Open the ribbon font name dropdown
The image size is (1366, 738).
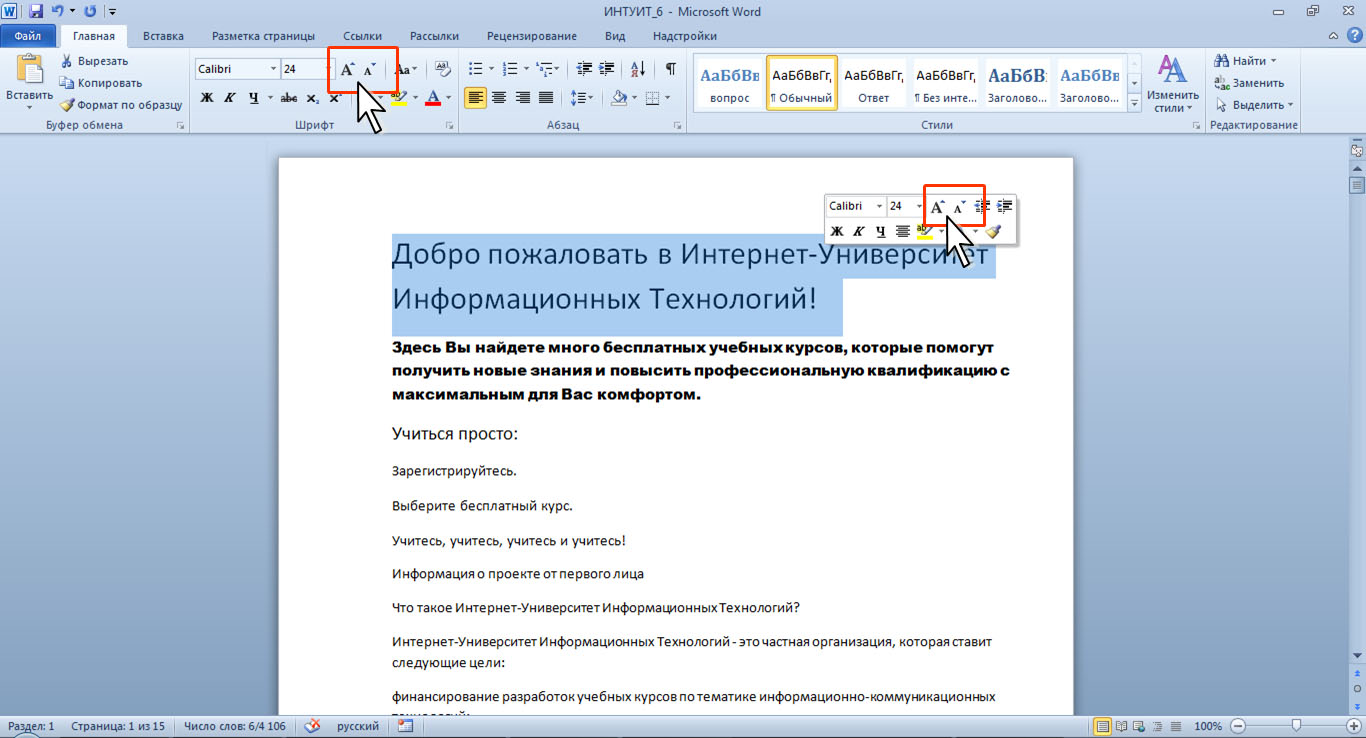273,69
